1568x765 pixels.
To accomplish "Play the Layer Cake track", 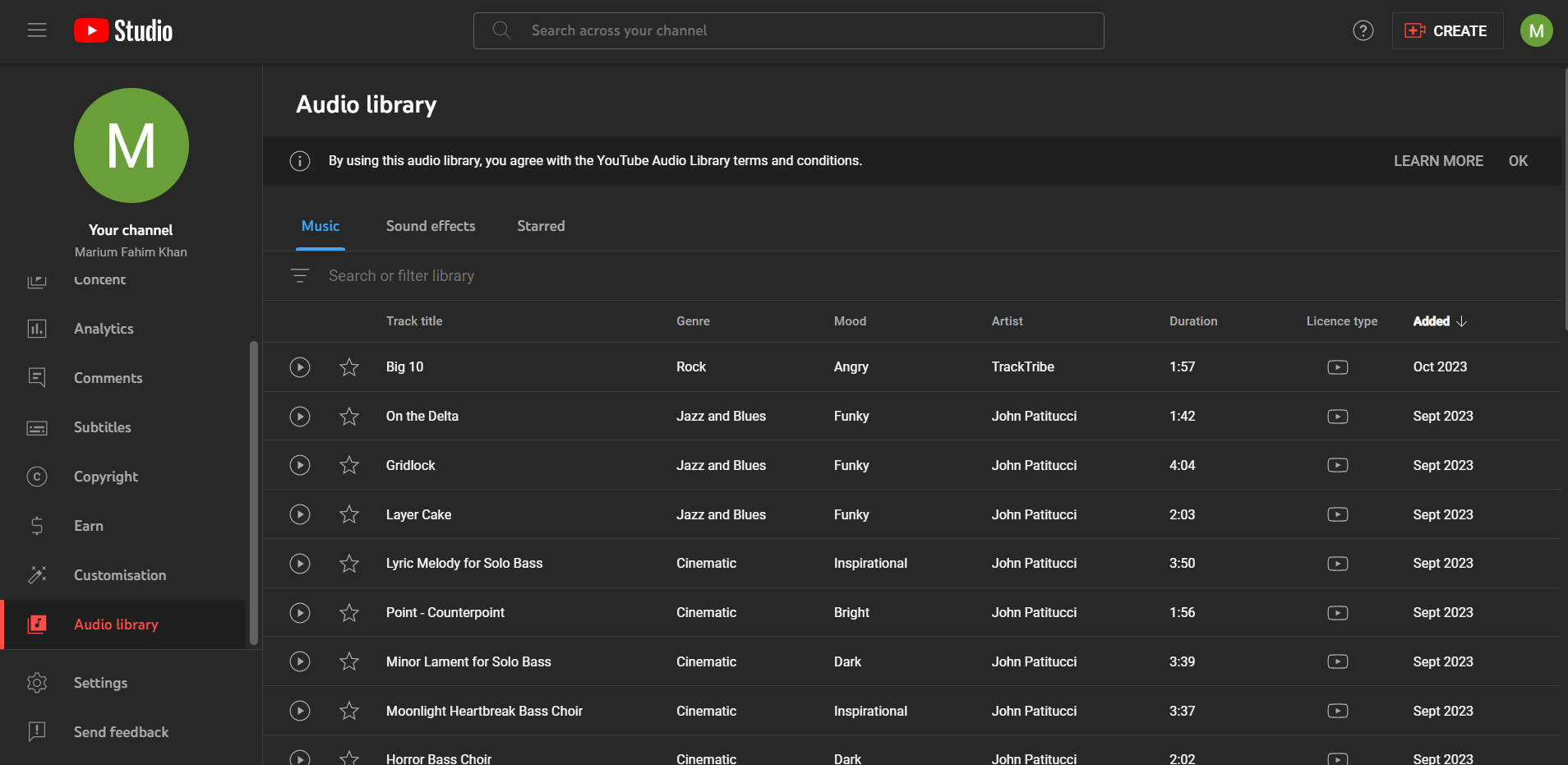I will coord(300,514).
